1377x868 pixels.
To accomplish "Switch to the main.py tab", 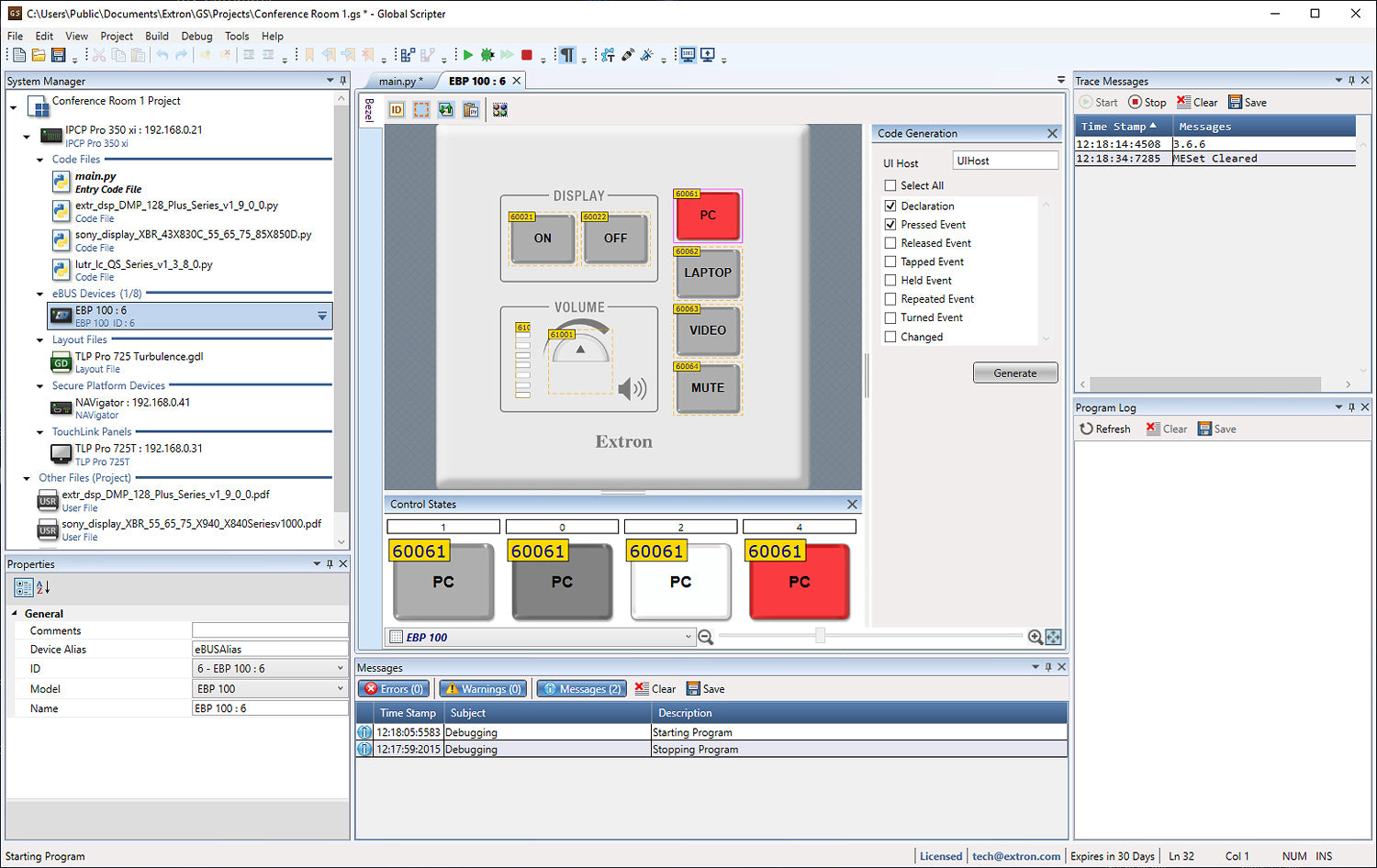I will pyautogui.click(x=400, y=81).
